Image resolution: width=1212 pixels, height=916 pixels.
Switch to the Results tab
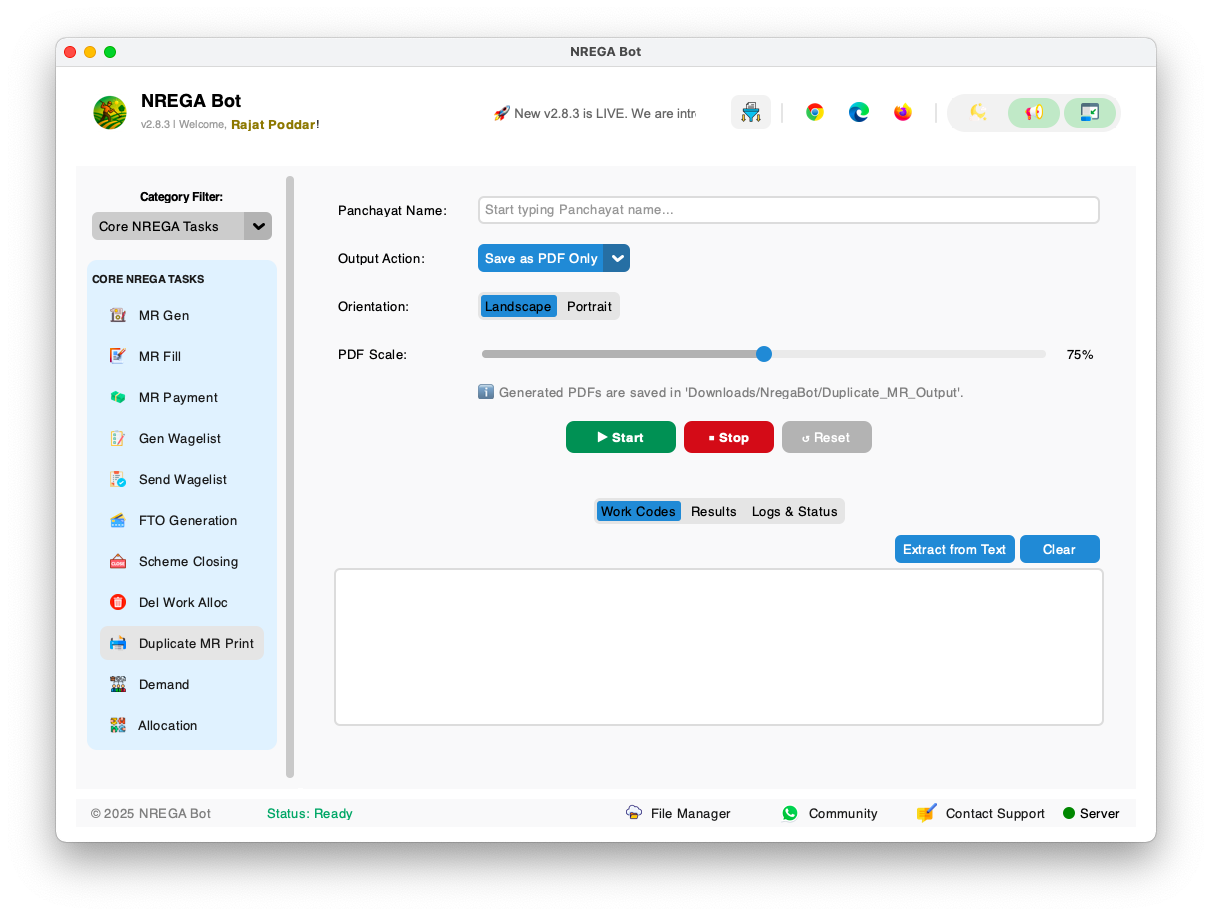[x=714, y=511]
